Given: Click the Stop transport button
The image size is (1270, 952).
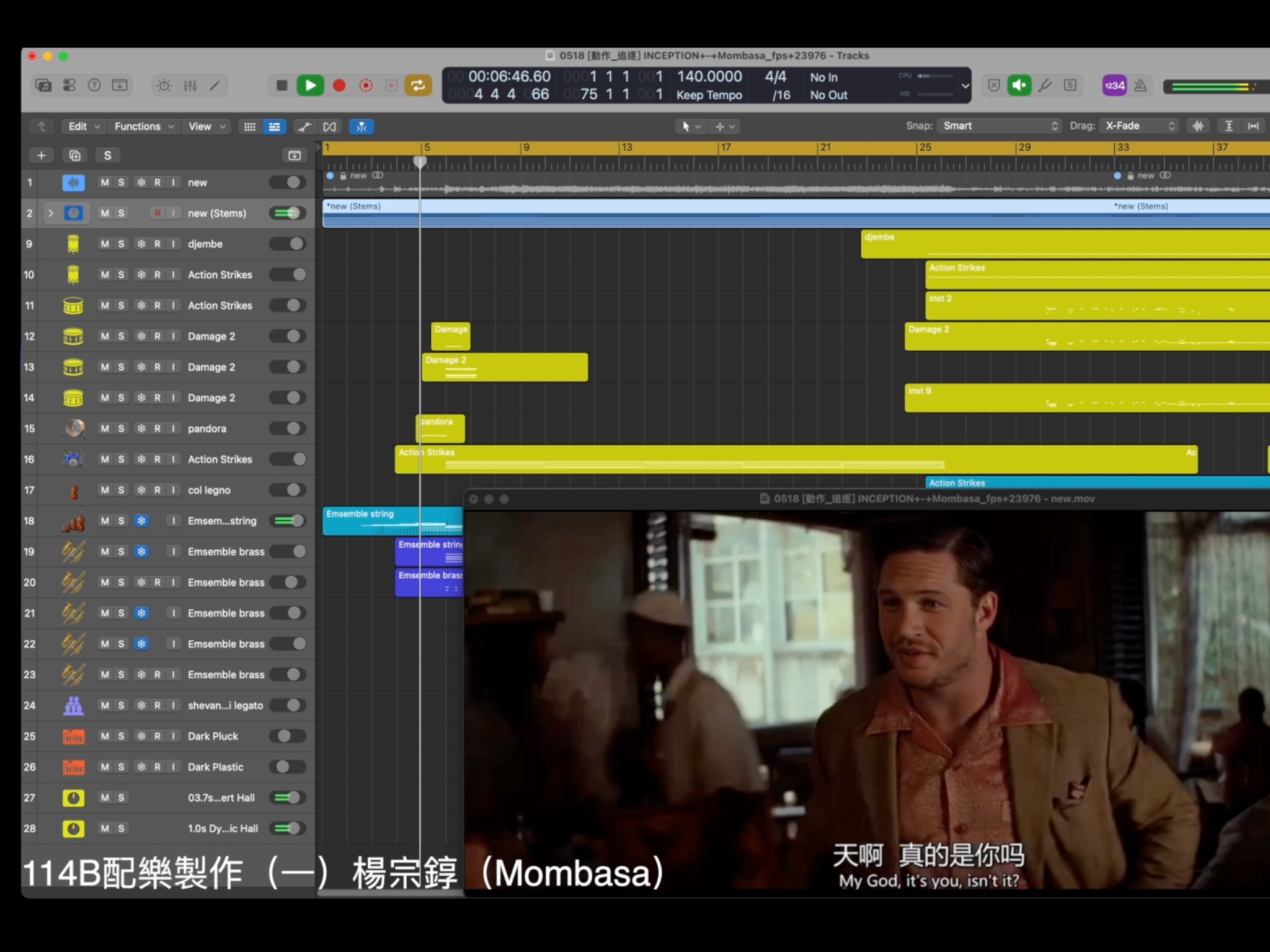Looking at the screenshot, I should click(282, 85).
